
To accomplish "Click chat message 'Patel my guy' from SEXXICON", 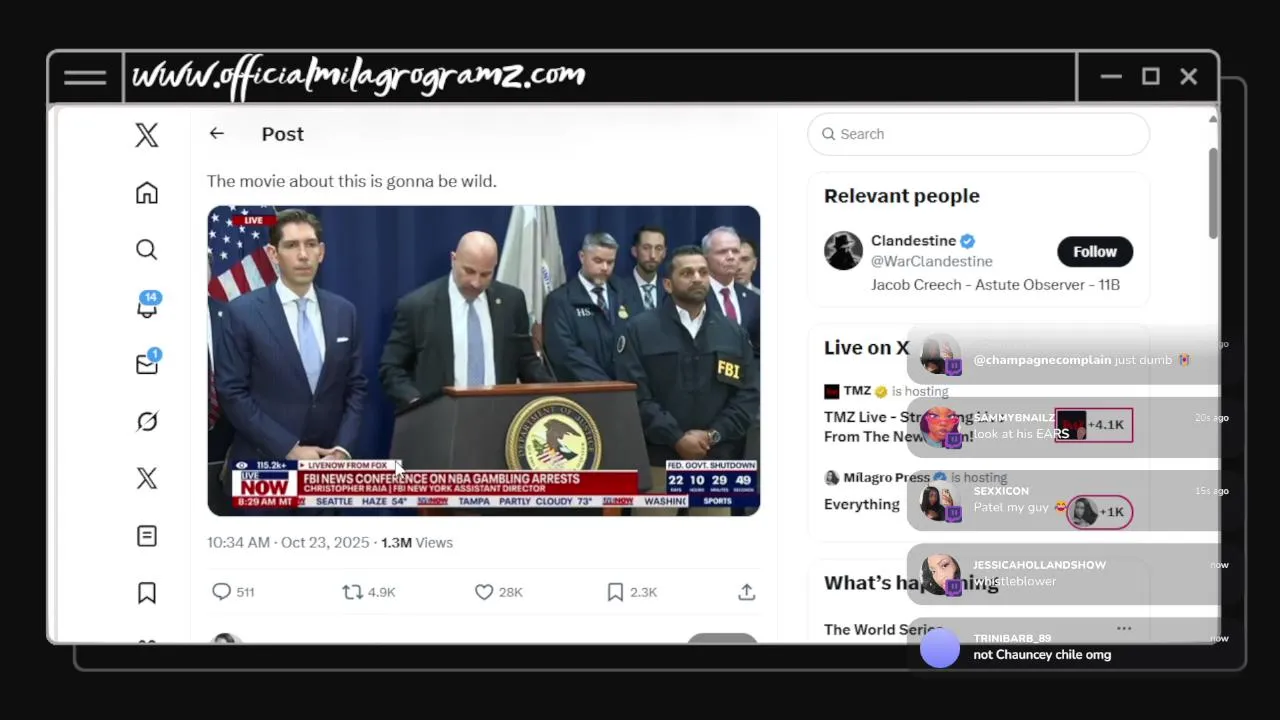I will (1020, 508).
